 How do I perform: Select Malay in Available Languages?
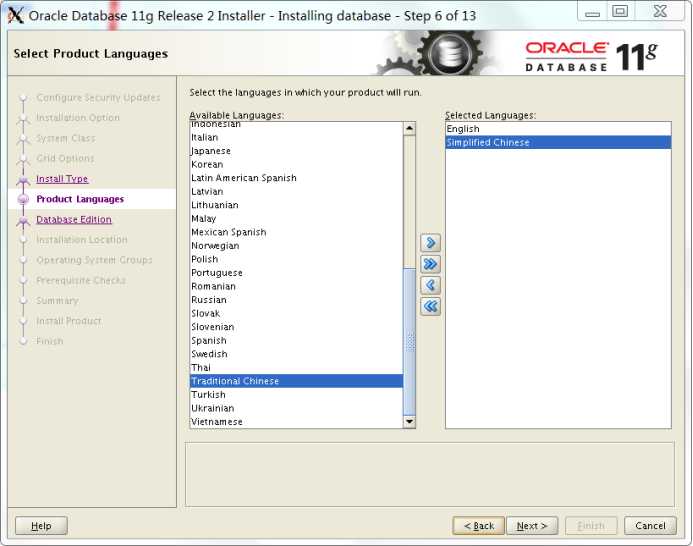(x=297, y=218)
